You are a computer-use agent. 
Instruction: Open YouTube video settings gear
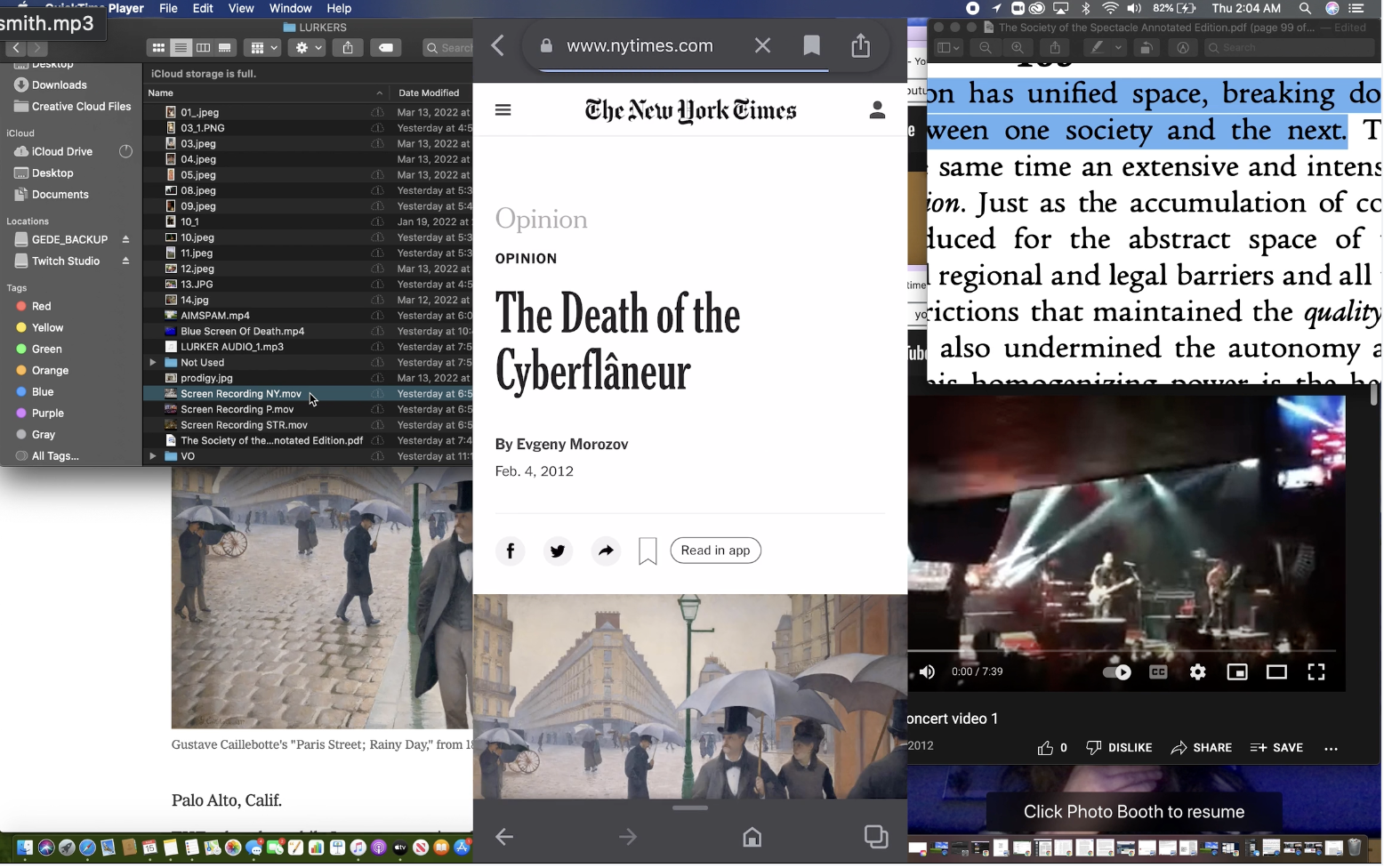[1198, 673]
